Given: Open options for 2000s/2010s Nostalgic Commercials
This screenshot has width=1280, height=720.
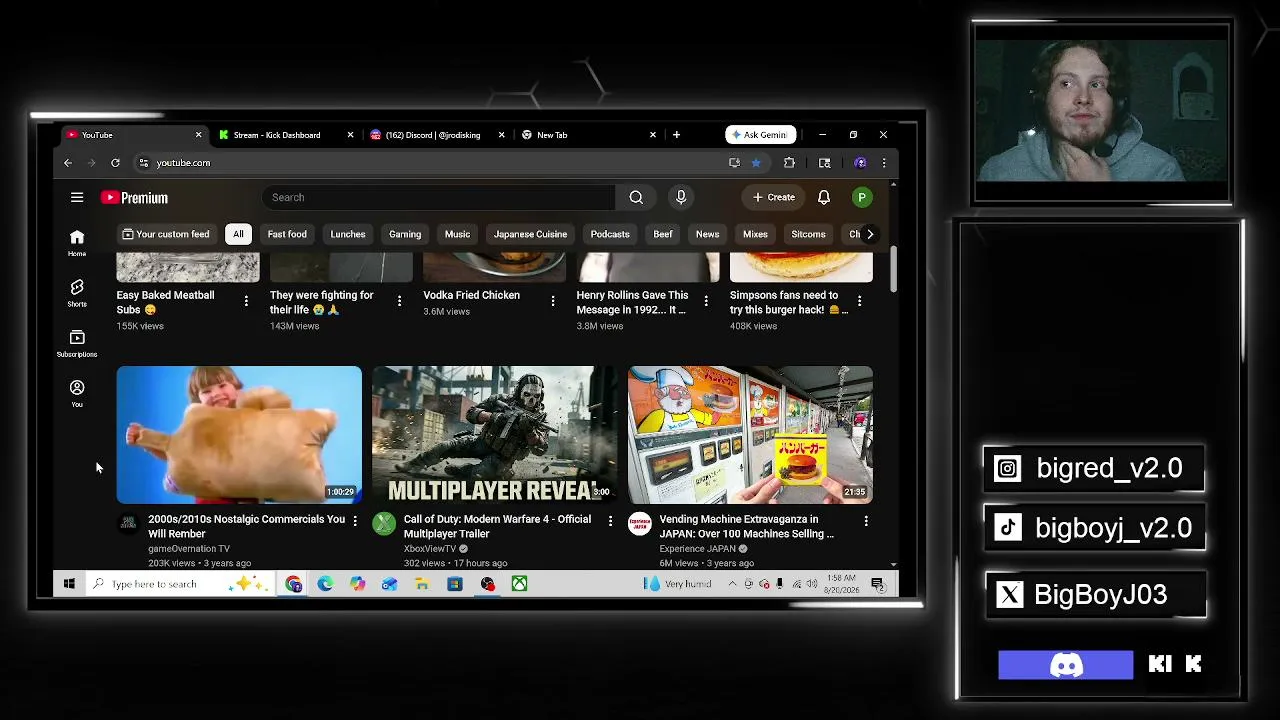Looking at the screenshot, I should pyautogui.click(x=354, y=521).
